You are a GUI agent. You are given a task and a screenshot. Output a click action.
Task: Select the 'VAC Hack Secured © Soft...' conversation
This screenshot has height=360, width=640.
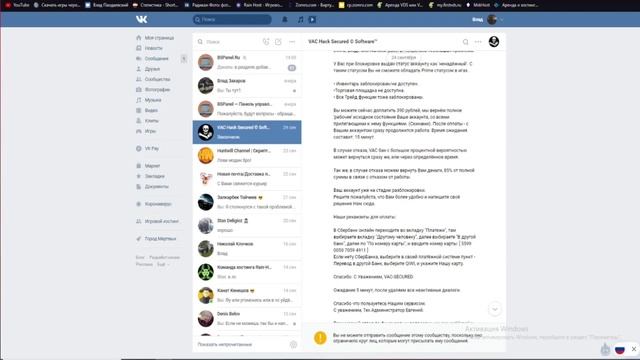point(247,132)
